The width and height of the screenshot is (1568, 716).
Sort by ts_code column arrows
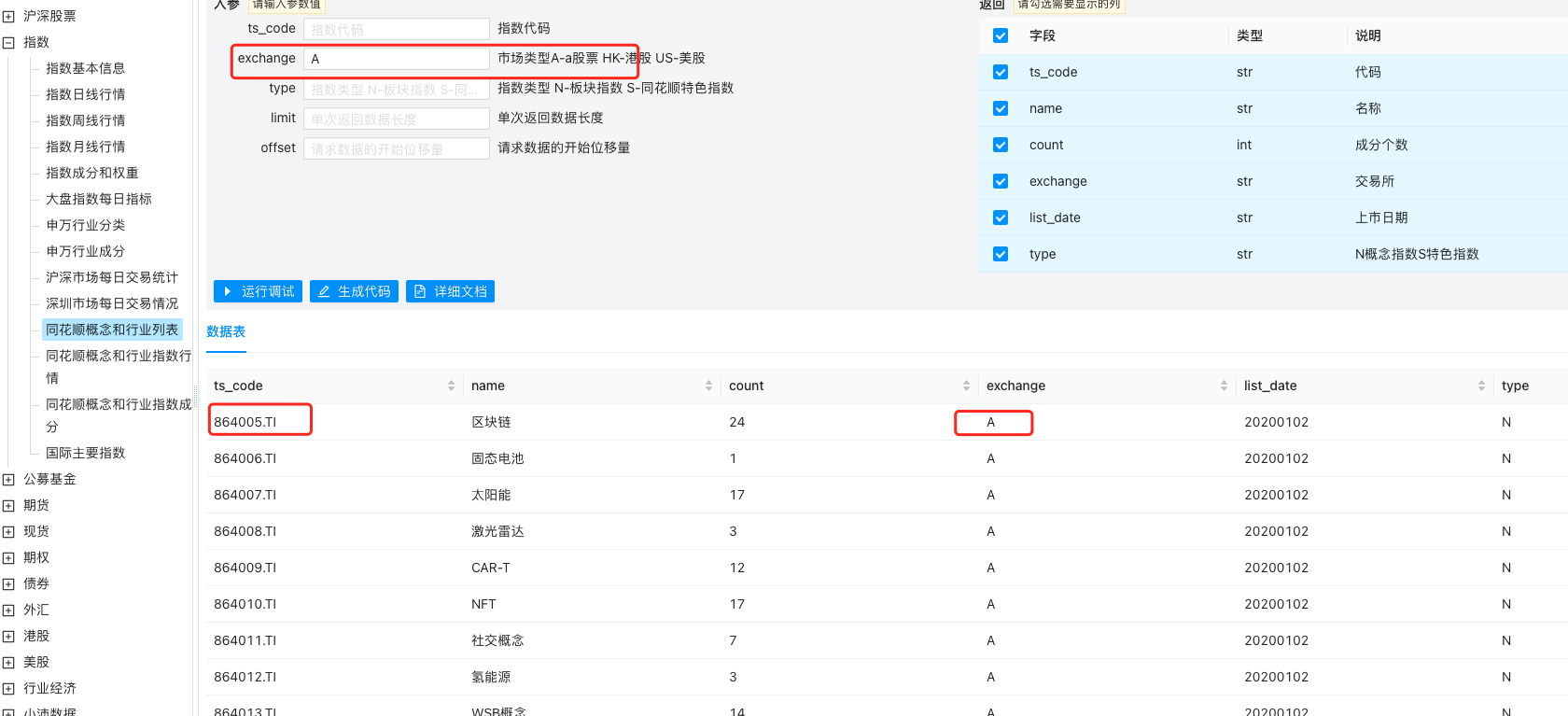point(451,386)
